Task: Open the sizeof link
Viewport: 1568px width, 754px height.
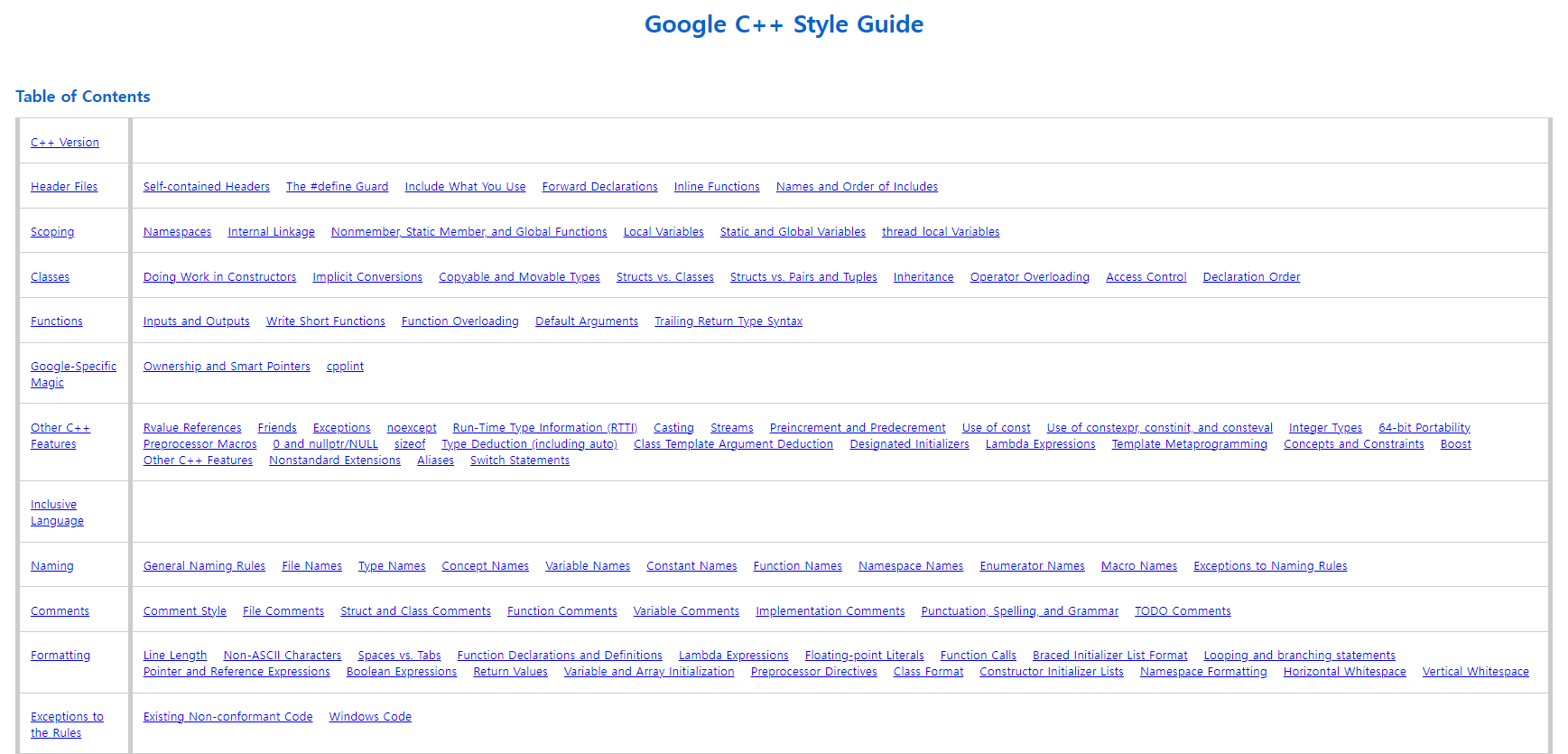Action: click(410, 444)
